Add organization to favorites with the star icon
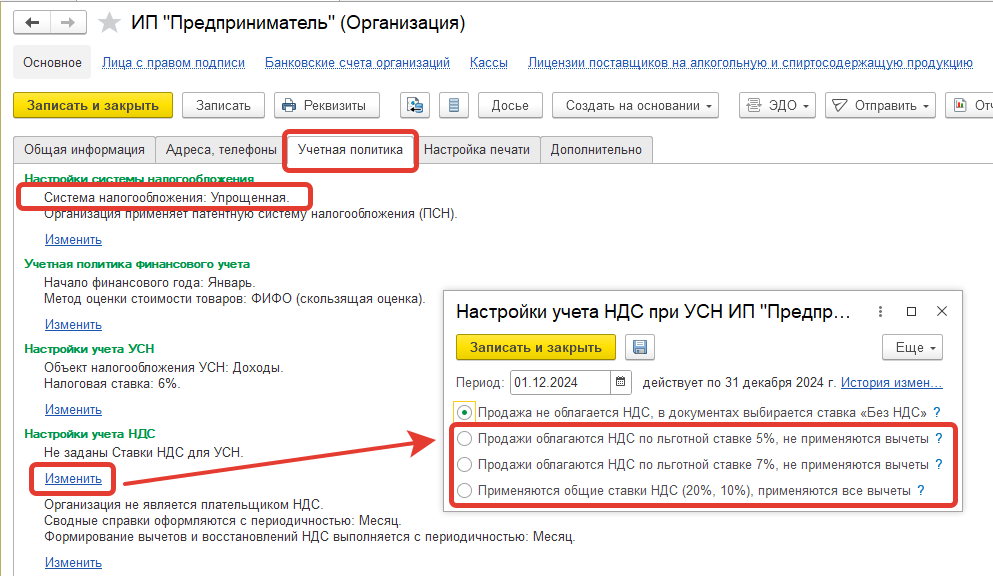This screenshot has height=576, width=993. pos(108,21)
